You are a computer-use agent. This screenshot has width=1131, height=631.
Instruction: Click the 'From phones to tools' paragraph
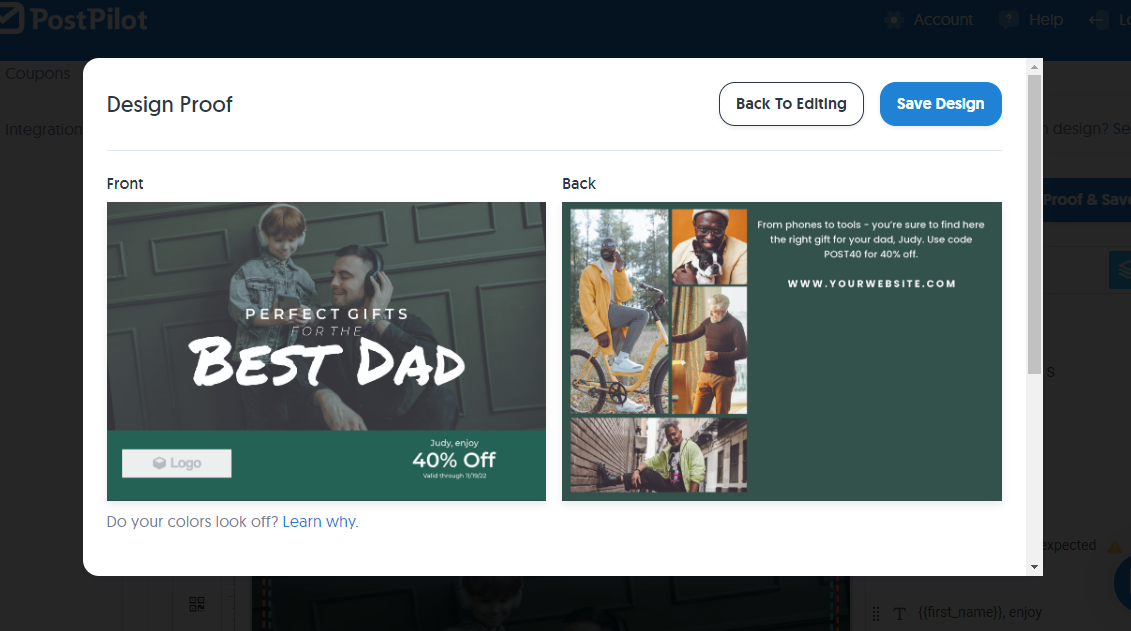click(x=871, y=239)
